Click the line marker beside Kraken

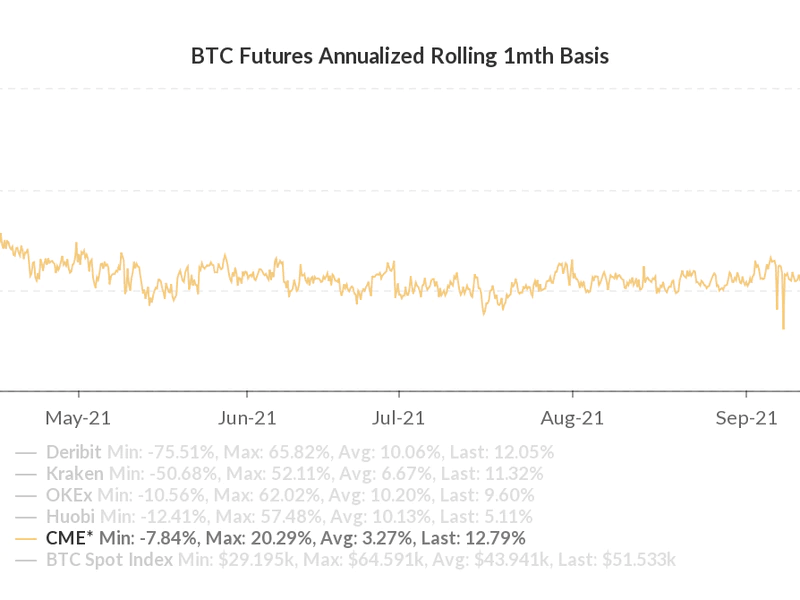point(27,473)
